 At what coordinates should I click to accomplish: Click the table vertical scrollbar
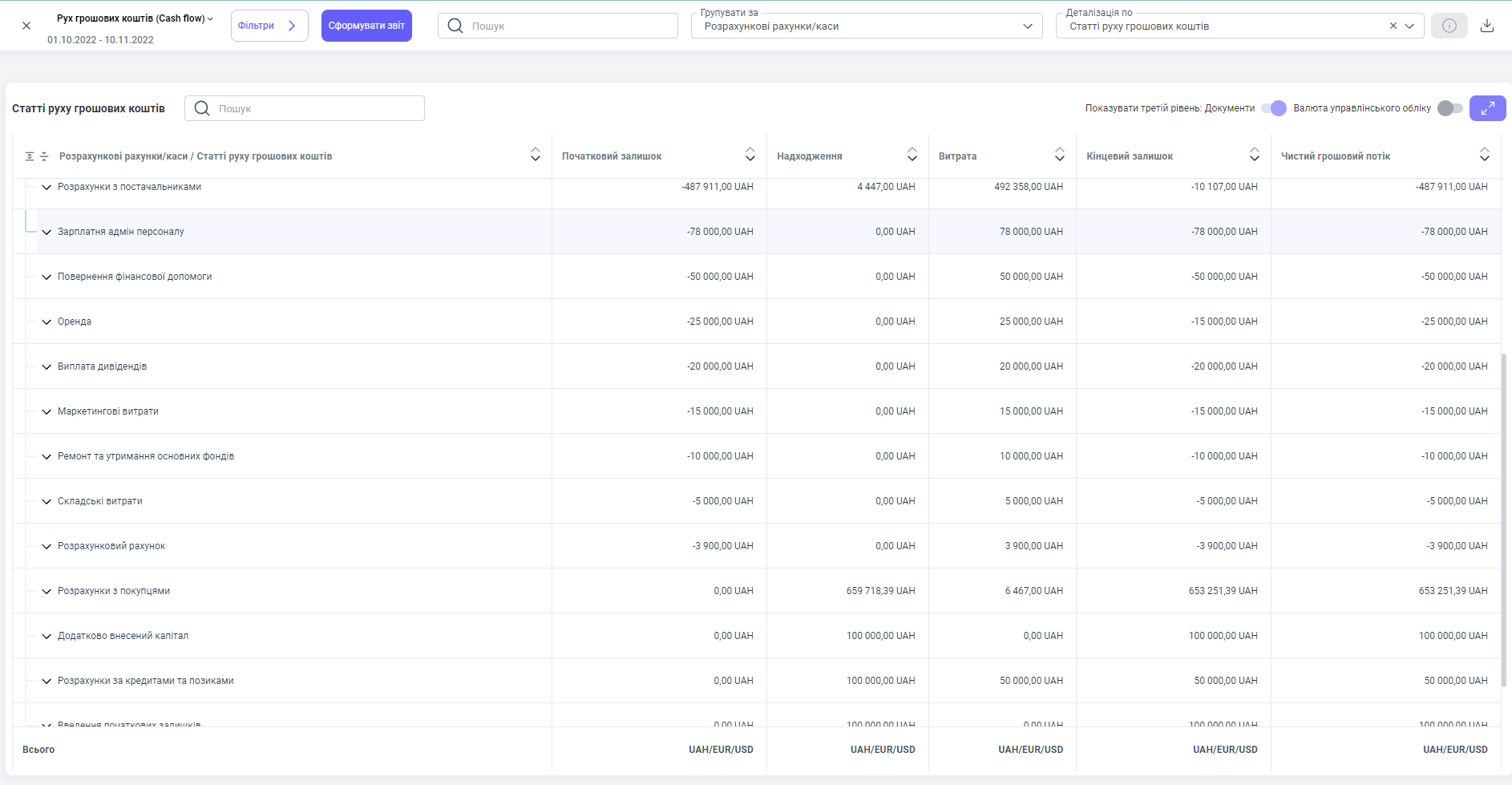(1503, 520)
